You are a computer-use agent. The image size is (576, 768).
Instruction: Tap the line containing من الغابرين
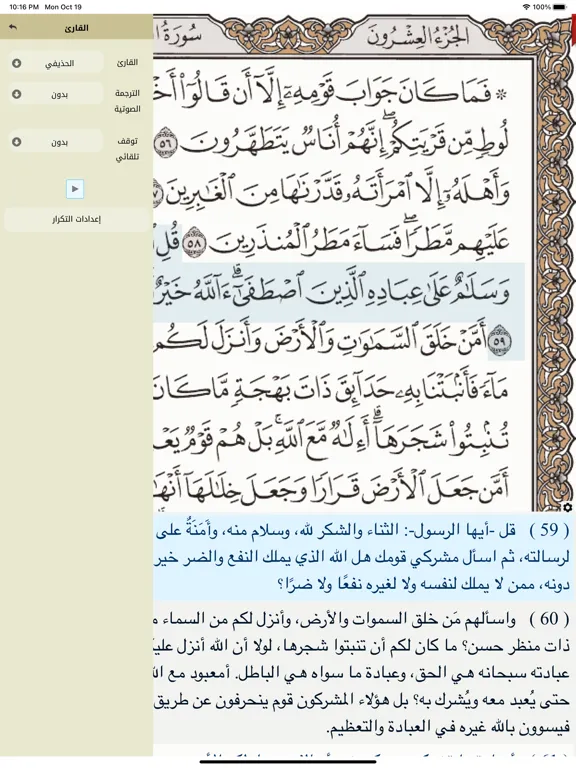[332, 192]
